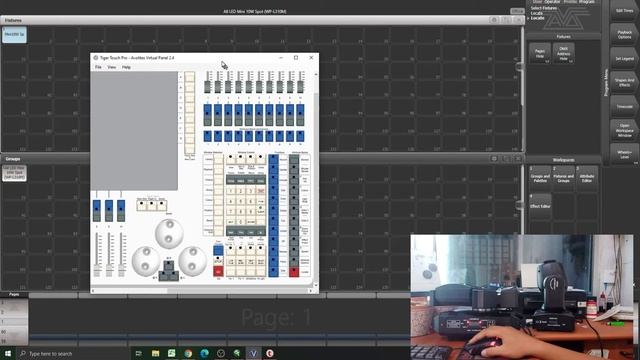This screenshot has height=360, width=640.
Task: Click the red Avo button below the blue Exit button
Action: click(x=218, y=271)
